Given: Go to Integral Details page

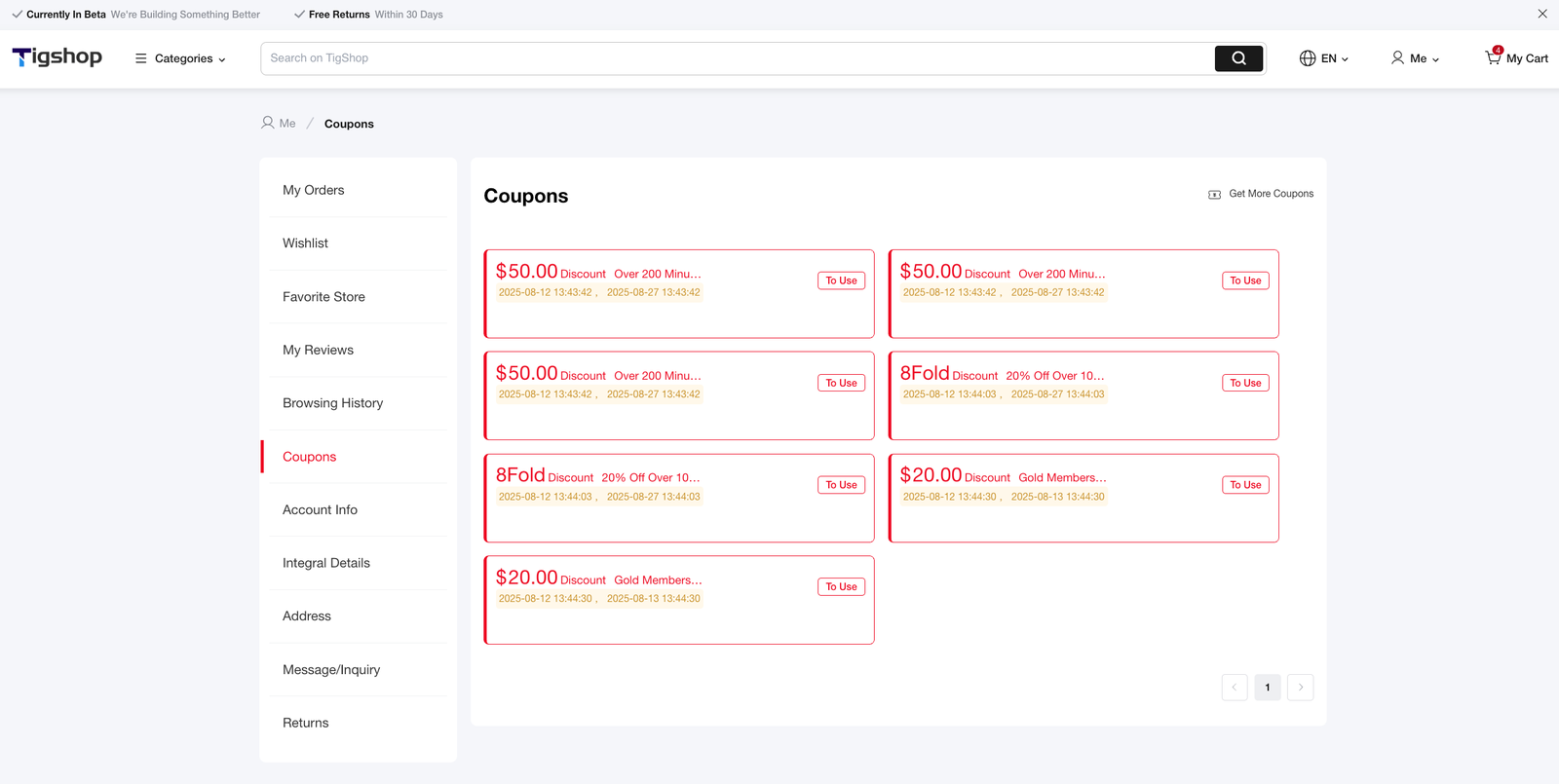Looking at the screenshot, I should pos(326,563).
